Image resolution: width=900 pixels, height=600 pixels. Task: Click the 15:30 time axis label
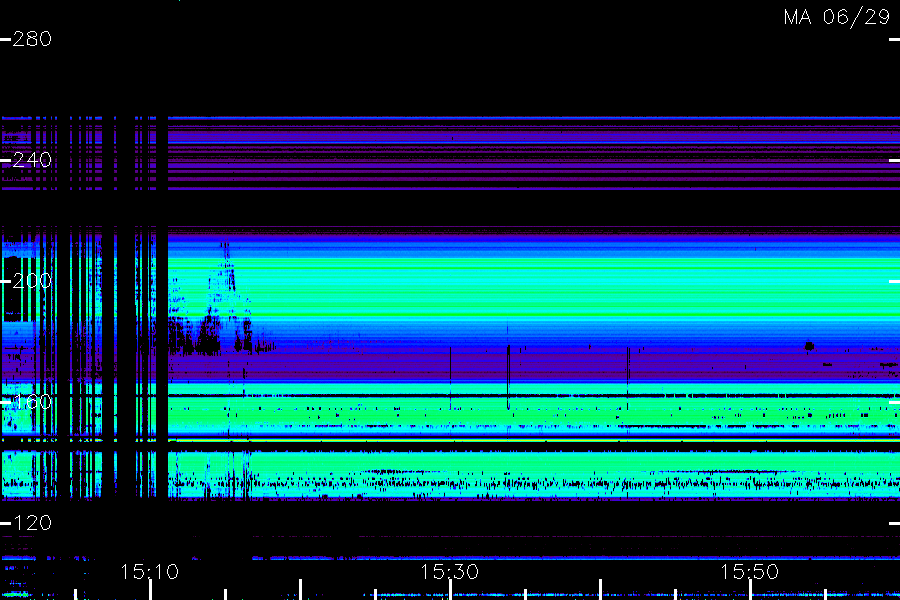(449, 572)
